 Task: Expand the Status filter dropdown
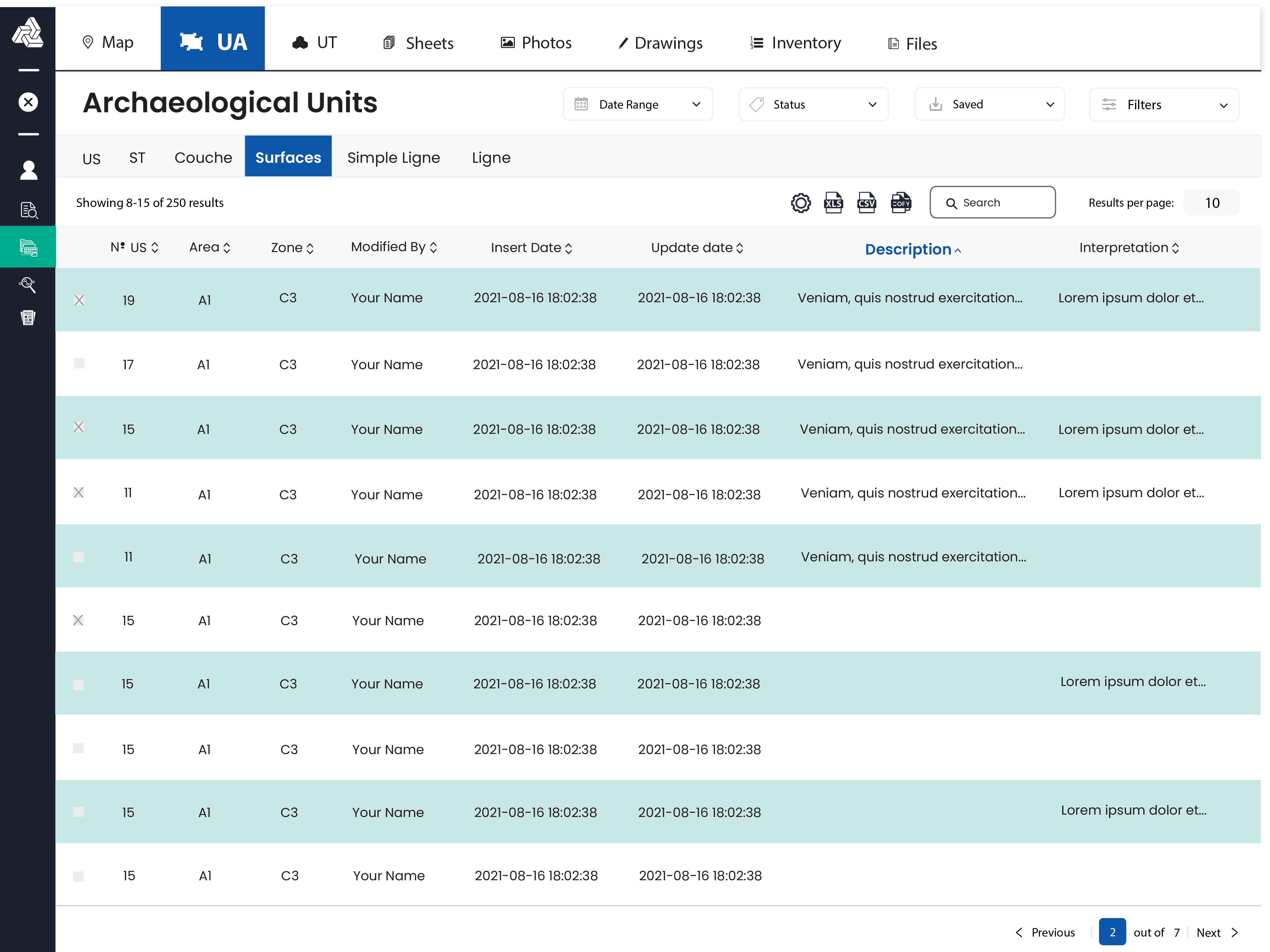[x=813, y=104]
